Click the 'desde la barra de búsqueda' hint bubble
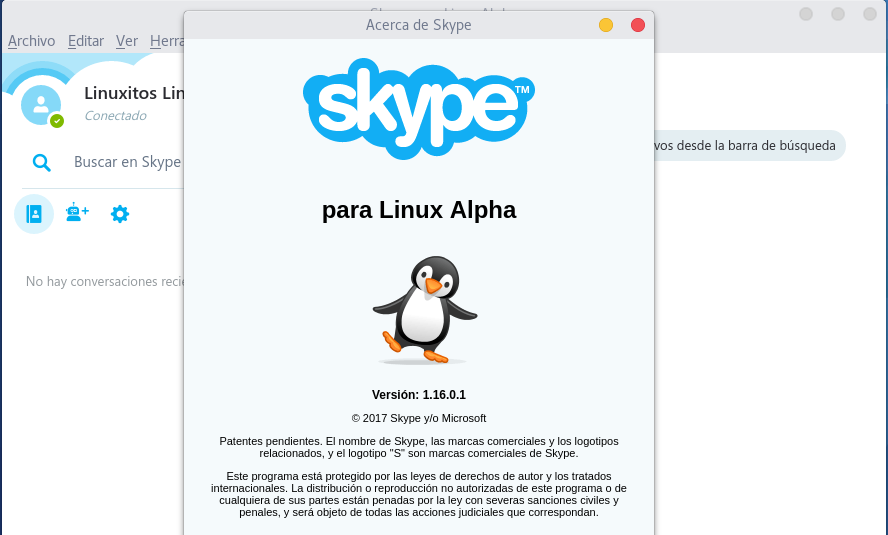The width and height of the screenshot is (888, 535). click(x=749, y=145)
